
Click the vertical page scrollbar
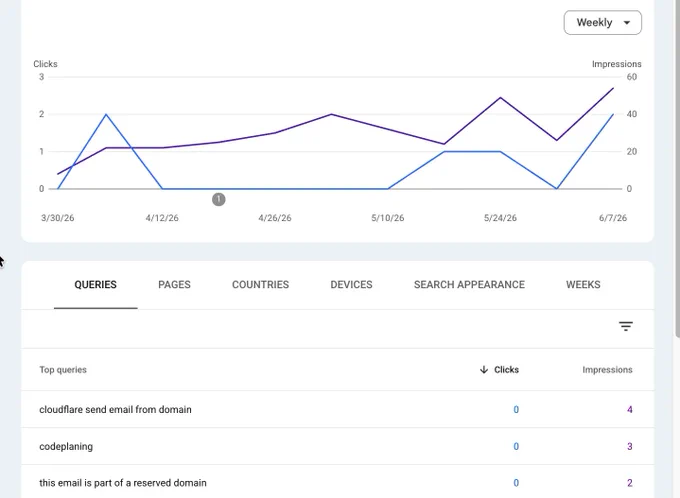(x=677, y=169)
